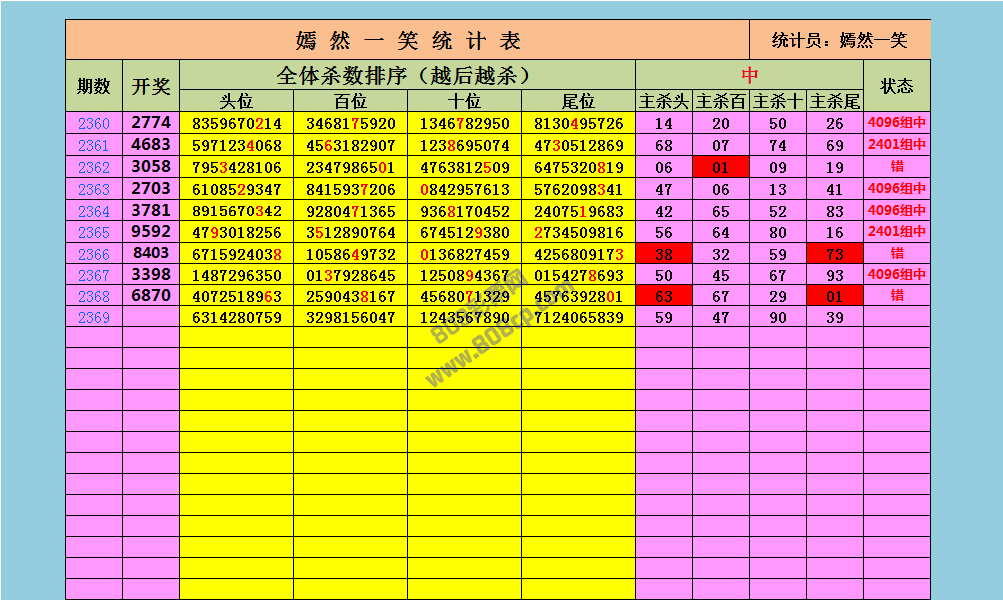Click the period number 2360 link
Image resolution: width=1003 pixels, height=600 pixels.
click(x=94, y=124)
